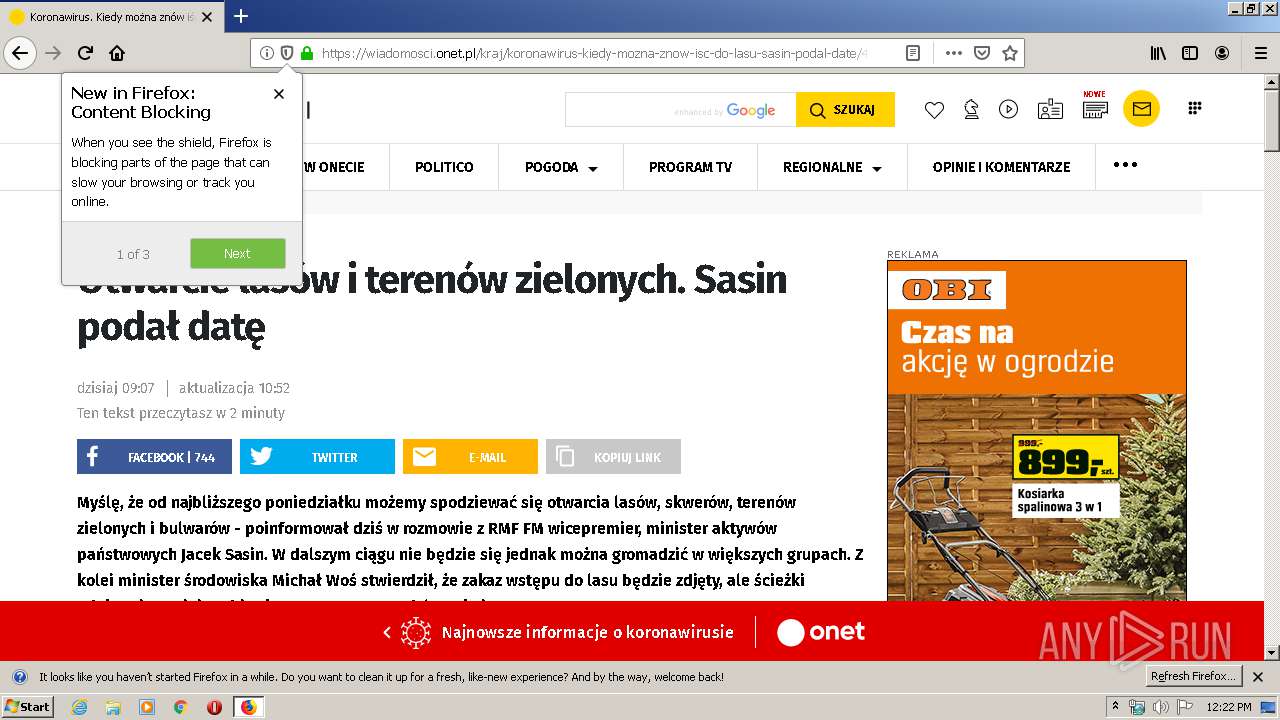
Task: Launch Google Chrome from the taskbar
Action: (x=180, y=707)
